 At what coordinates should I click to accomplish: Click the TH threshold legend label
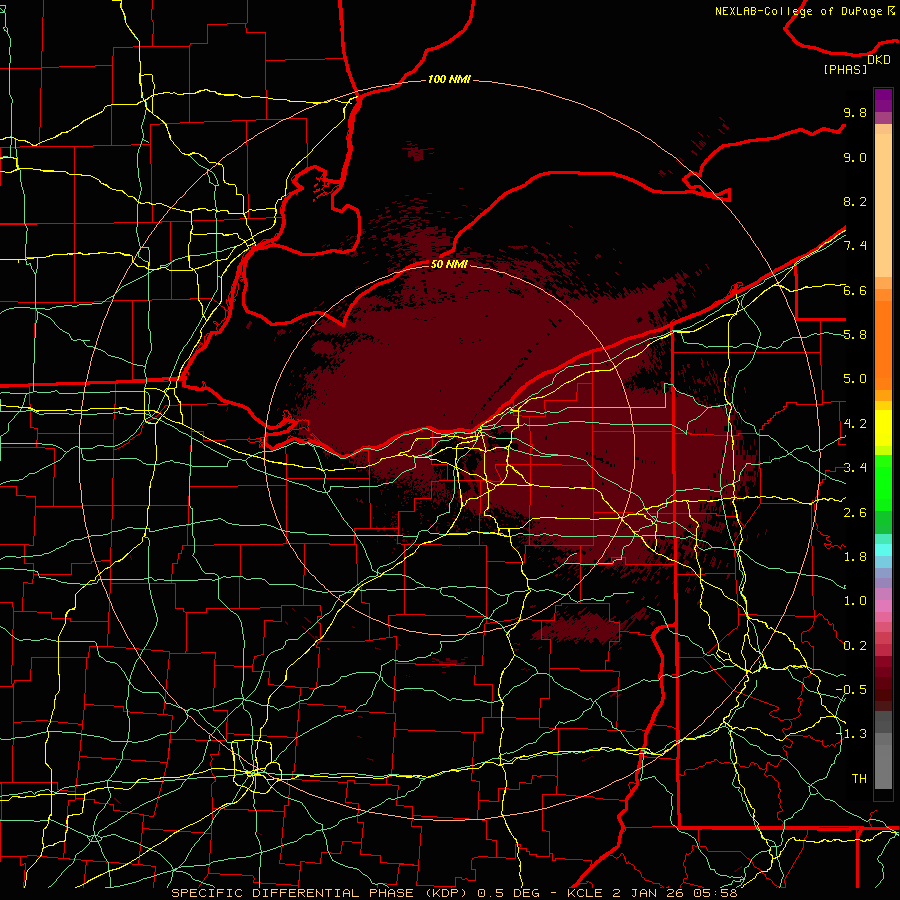click(x=859, y=779)
